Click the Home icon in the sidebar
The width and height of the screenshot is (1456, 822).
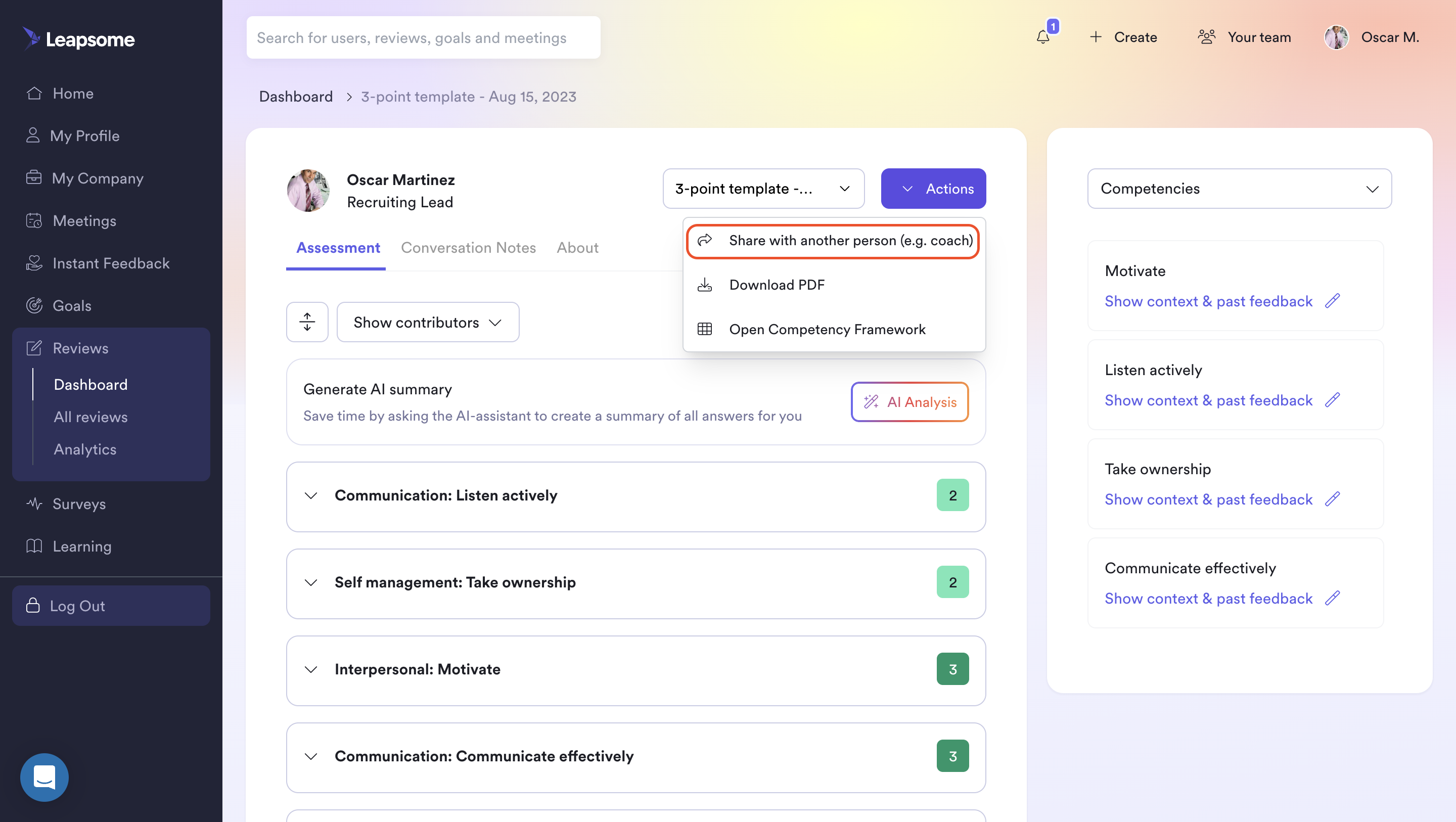coord(34,94)
